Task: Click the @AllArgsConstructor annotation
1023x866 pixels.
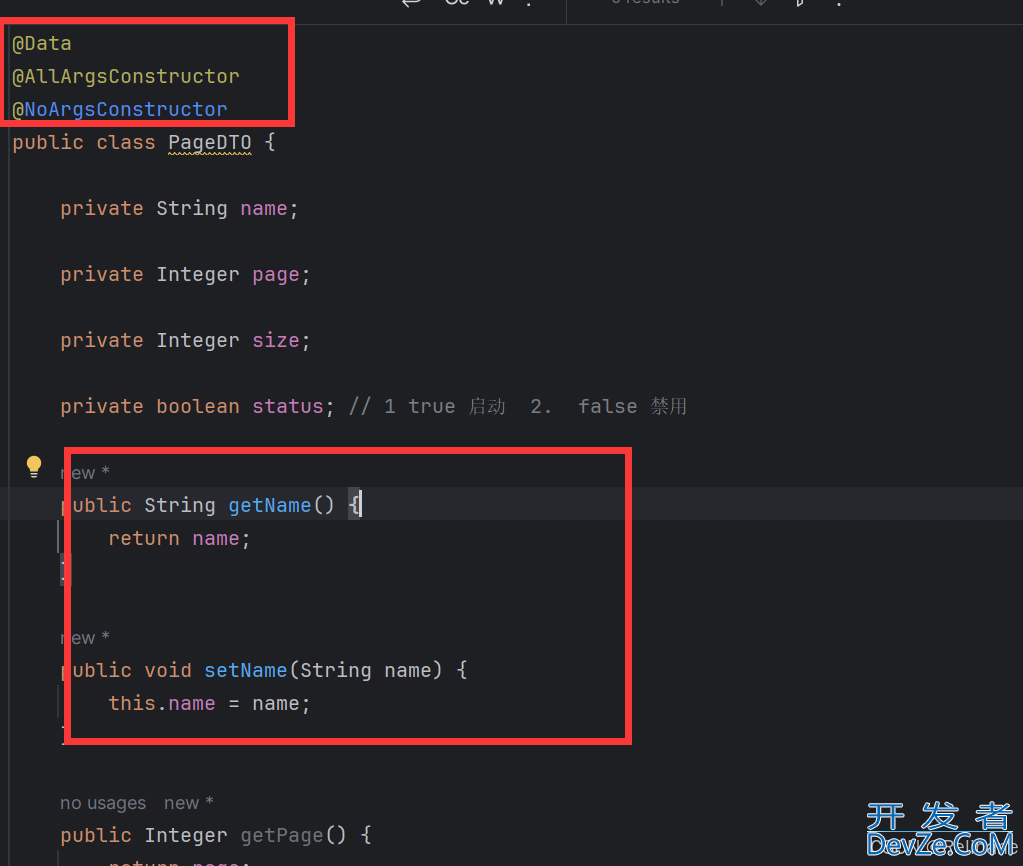Action: coord(126,77)
